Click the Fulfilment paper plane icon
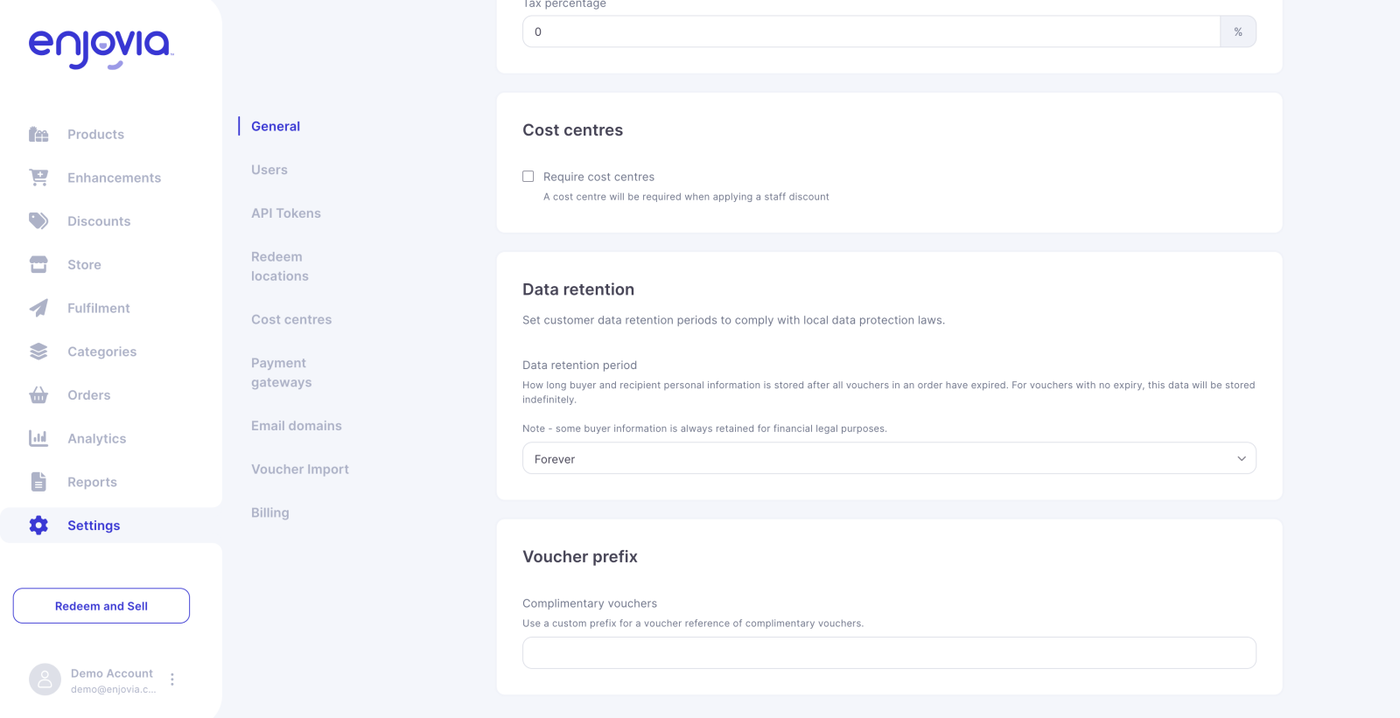The width and height of the screenshot is (1400, 718). pos(39,308)
